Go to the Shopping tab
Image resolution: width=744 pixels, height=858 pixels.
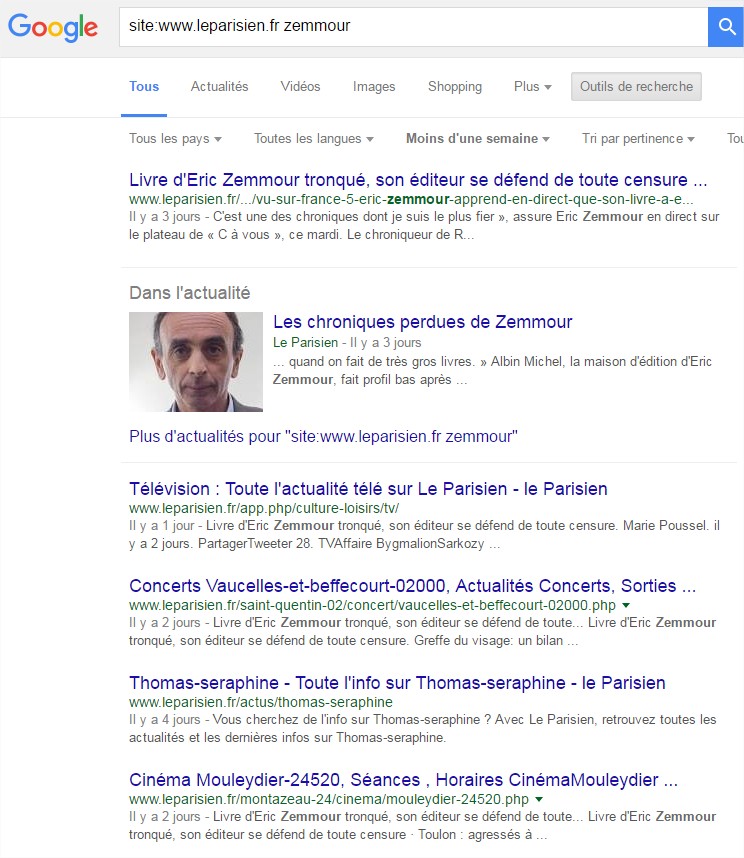[455, 86]
